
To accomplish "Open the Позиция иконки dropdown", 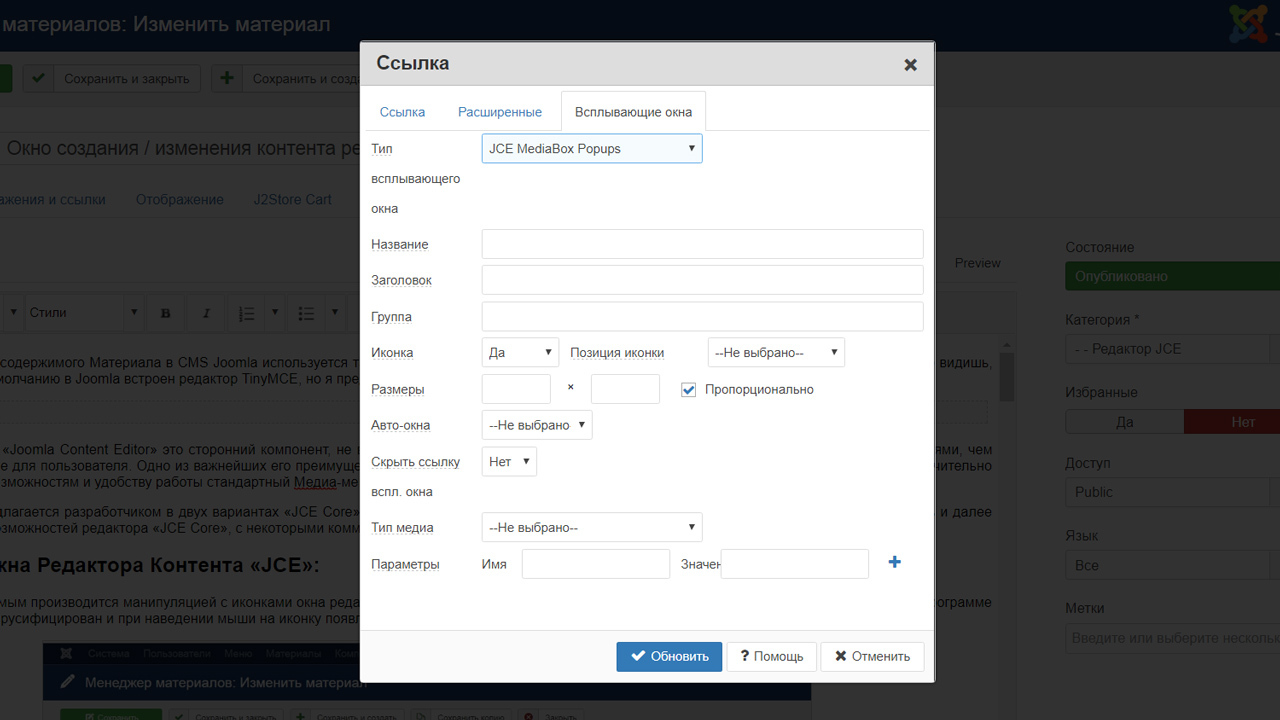I will pyautogui.click(x=776, y=352).
